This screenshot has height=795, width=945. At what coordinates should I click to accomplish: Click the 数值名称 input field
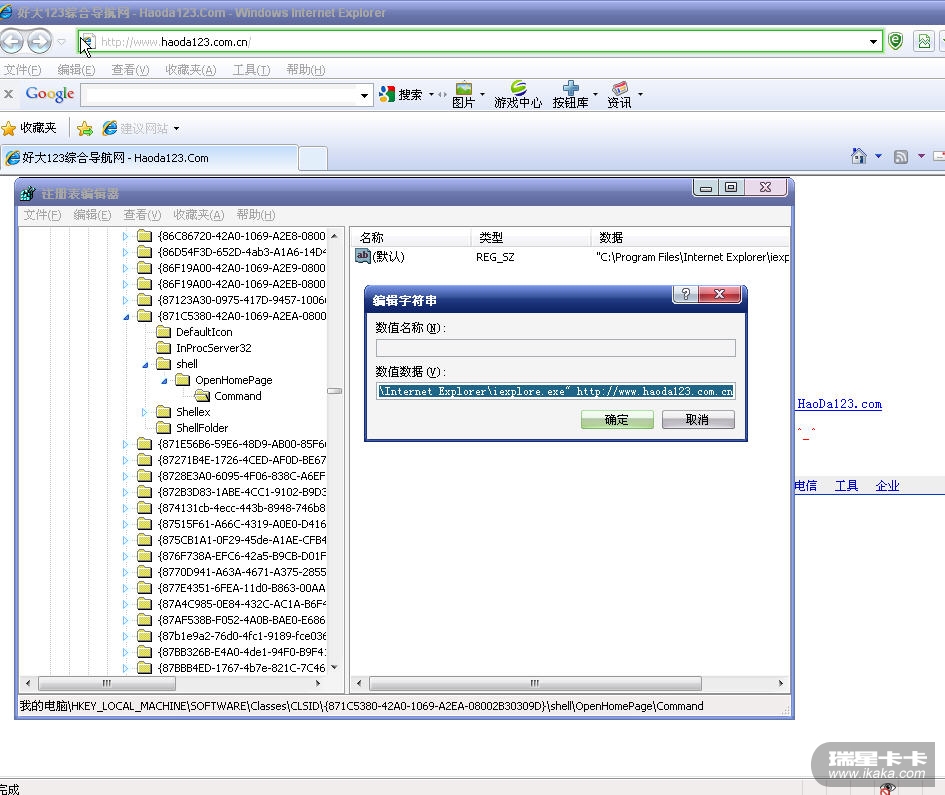[556, 348]
